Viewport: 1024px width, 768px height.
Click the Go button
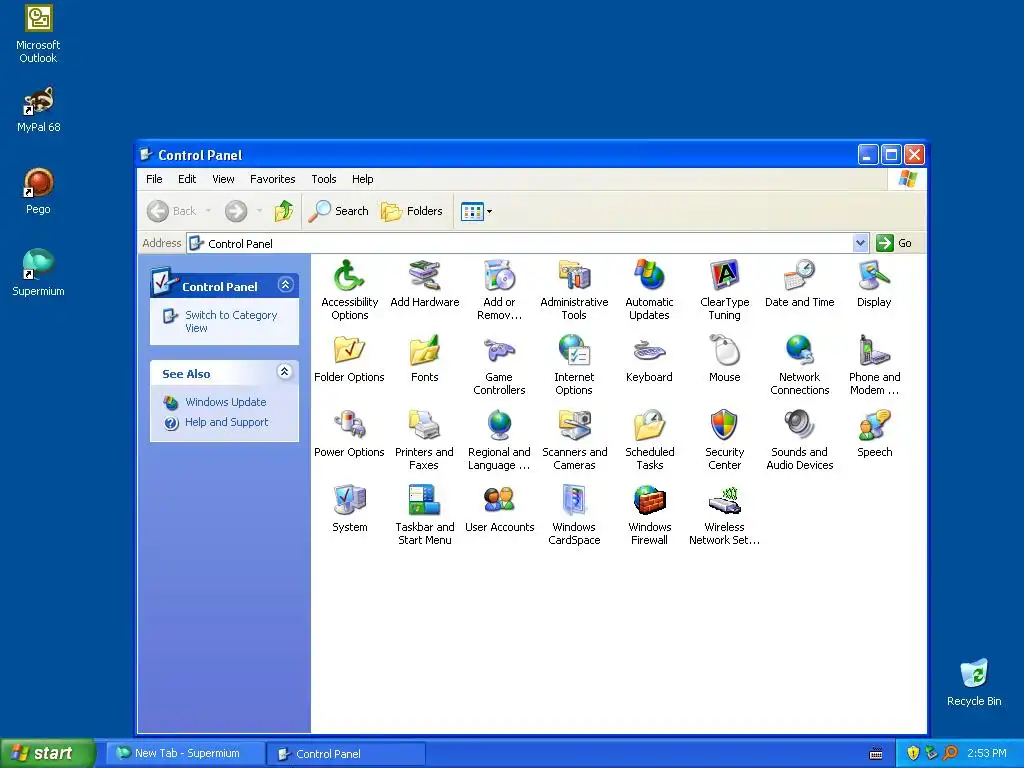[895, 243]
